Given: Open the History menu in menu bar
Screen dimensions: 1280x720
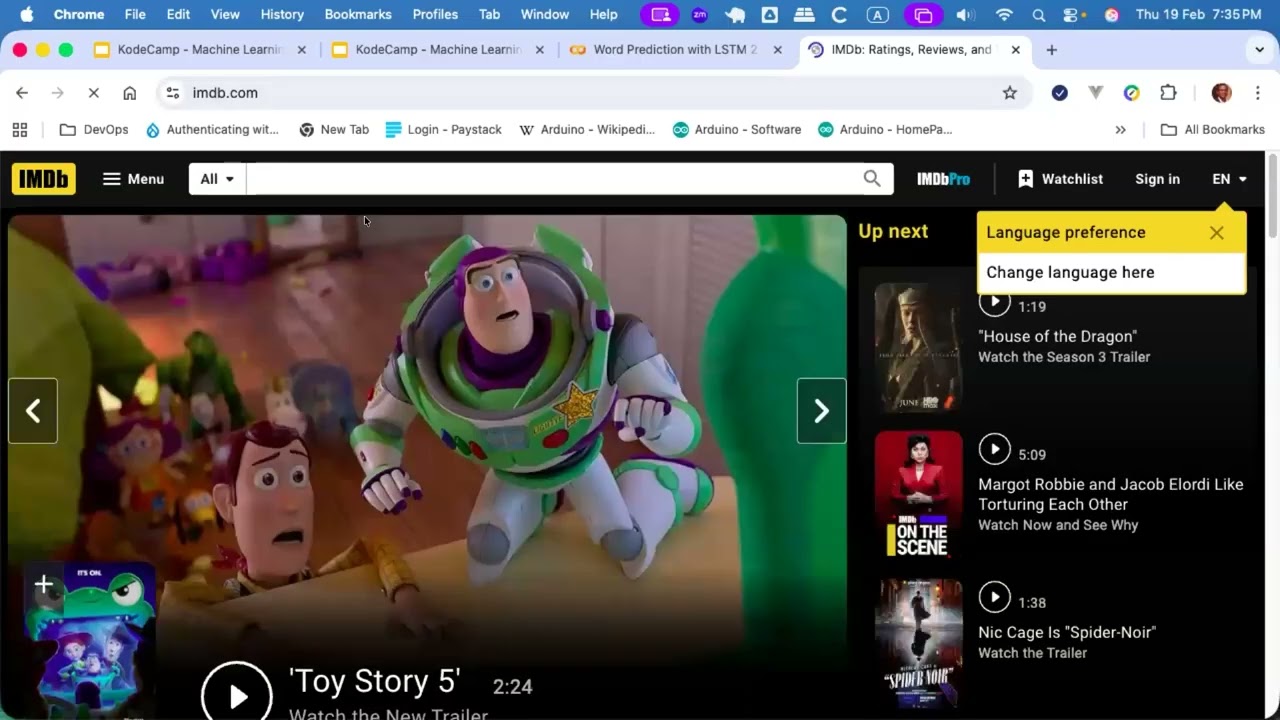Looking at the screenshot, I should coord(282,15).
